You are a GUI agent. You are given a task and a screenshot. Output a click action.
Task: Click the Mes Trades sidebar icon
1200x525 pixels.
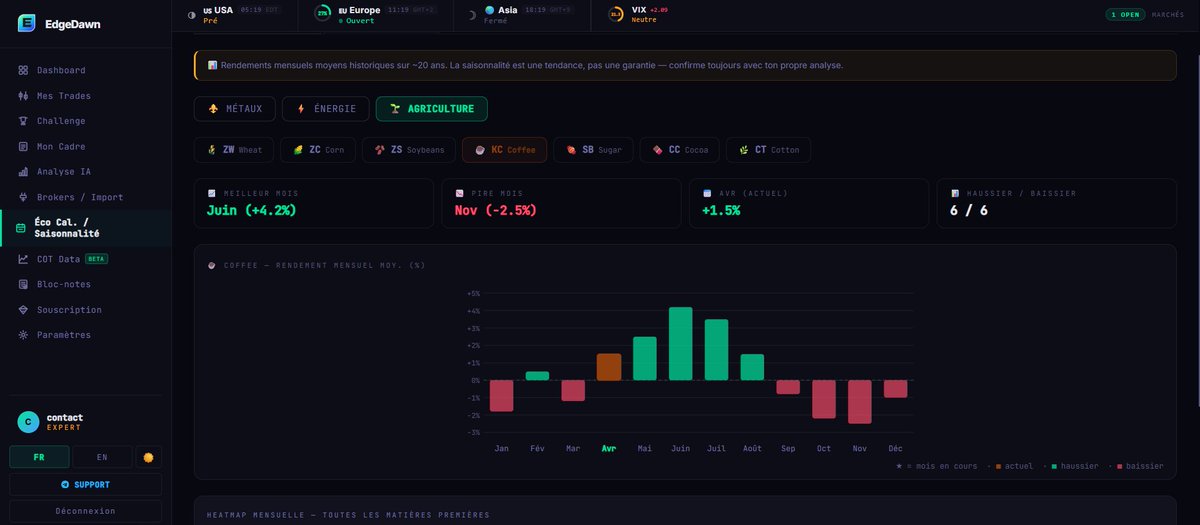23,96
